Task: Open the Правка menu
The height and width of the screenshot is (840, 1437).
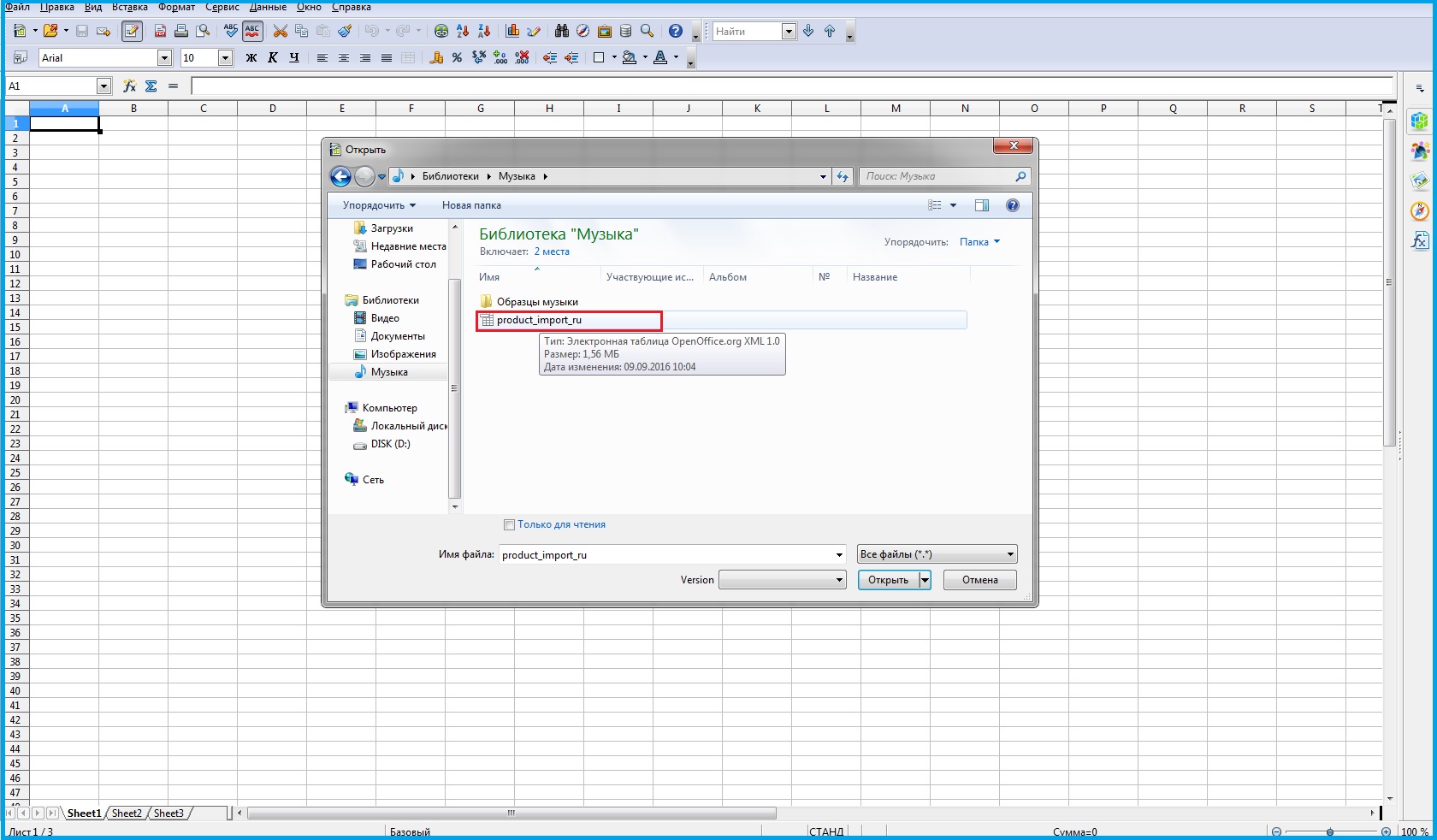Action: point(57,7)
